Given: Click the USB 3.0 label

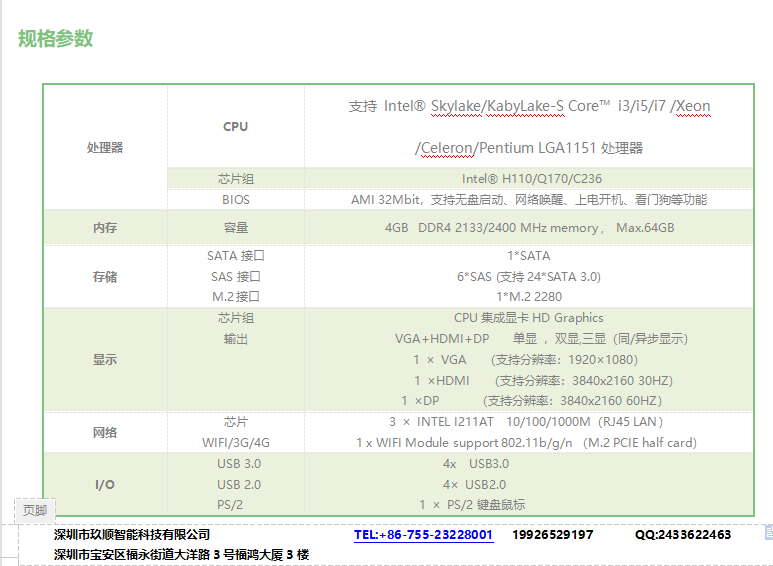Looking at the screenshot, I should (x=239, y=464).
